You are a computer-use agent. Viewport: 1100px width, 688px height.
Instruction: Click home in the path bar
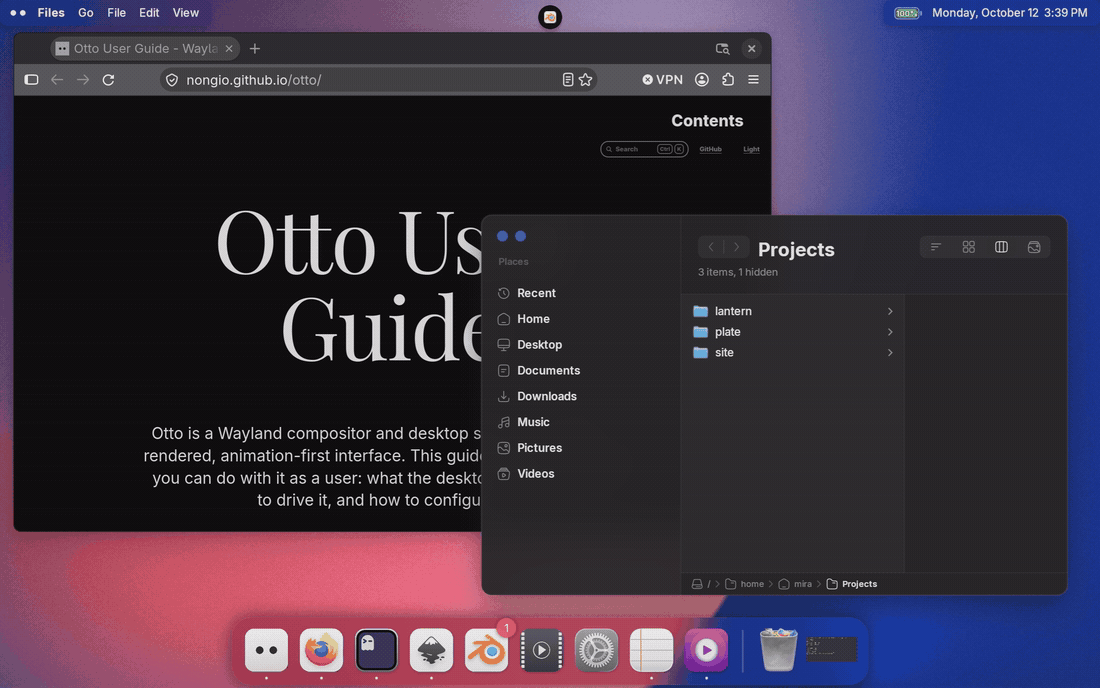[x=744, y=584]
